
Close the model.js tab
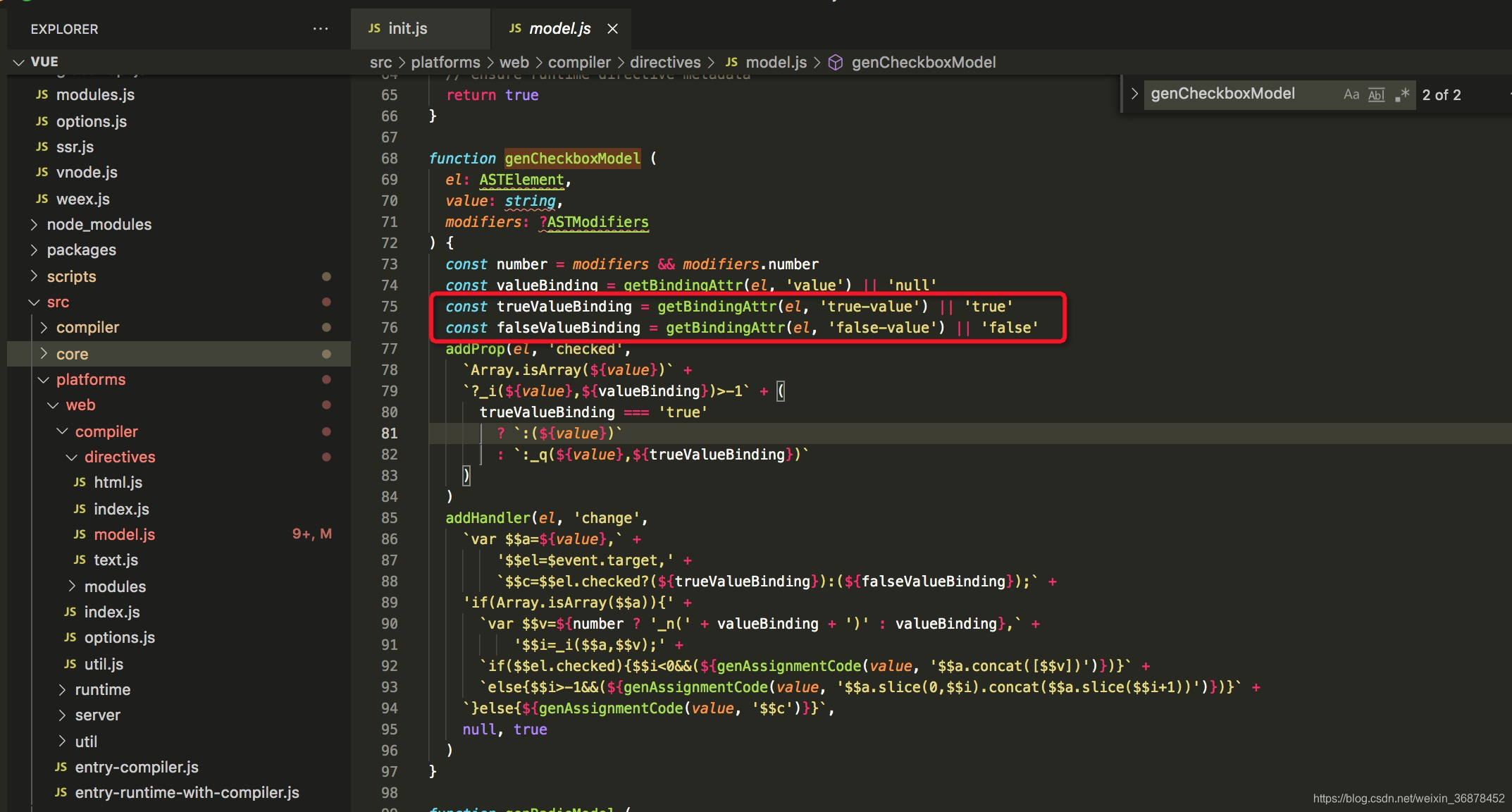[612, 28]
